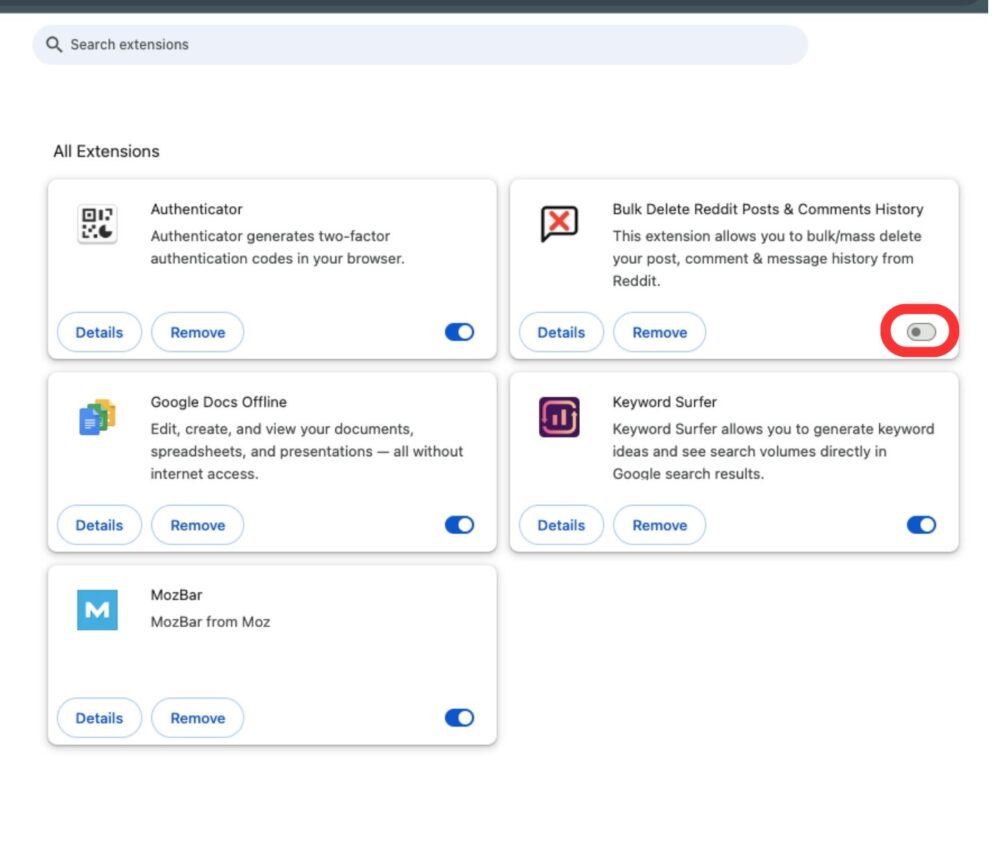The width and height of the screenshot is (1000, 850).
Task: Enable the Bulk Delete Reddit extension
Action: [x=919, y=331]
